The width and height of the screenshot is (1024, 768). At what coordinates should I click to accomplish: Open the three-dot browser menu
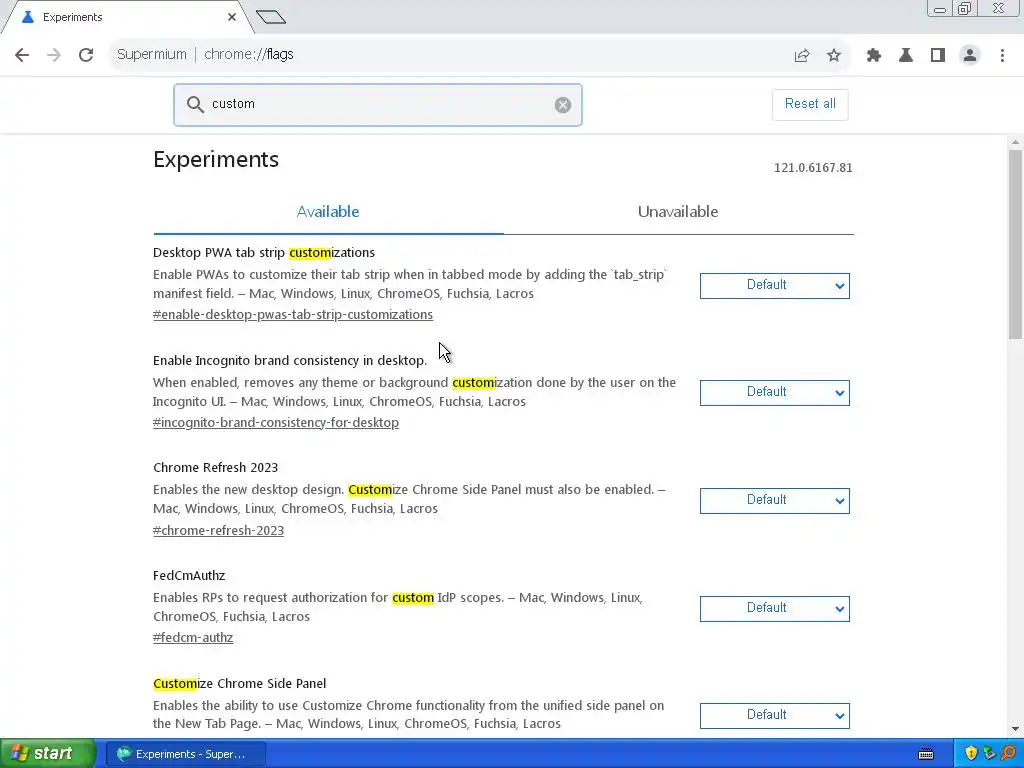pyautogui.click(x=1002, y=56)
